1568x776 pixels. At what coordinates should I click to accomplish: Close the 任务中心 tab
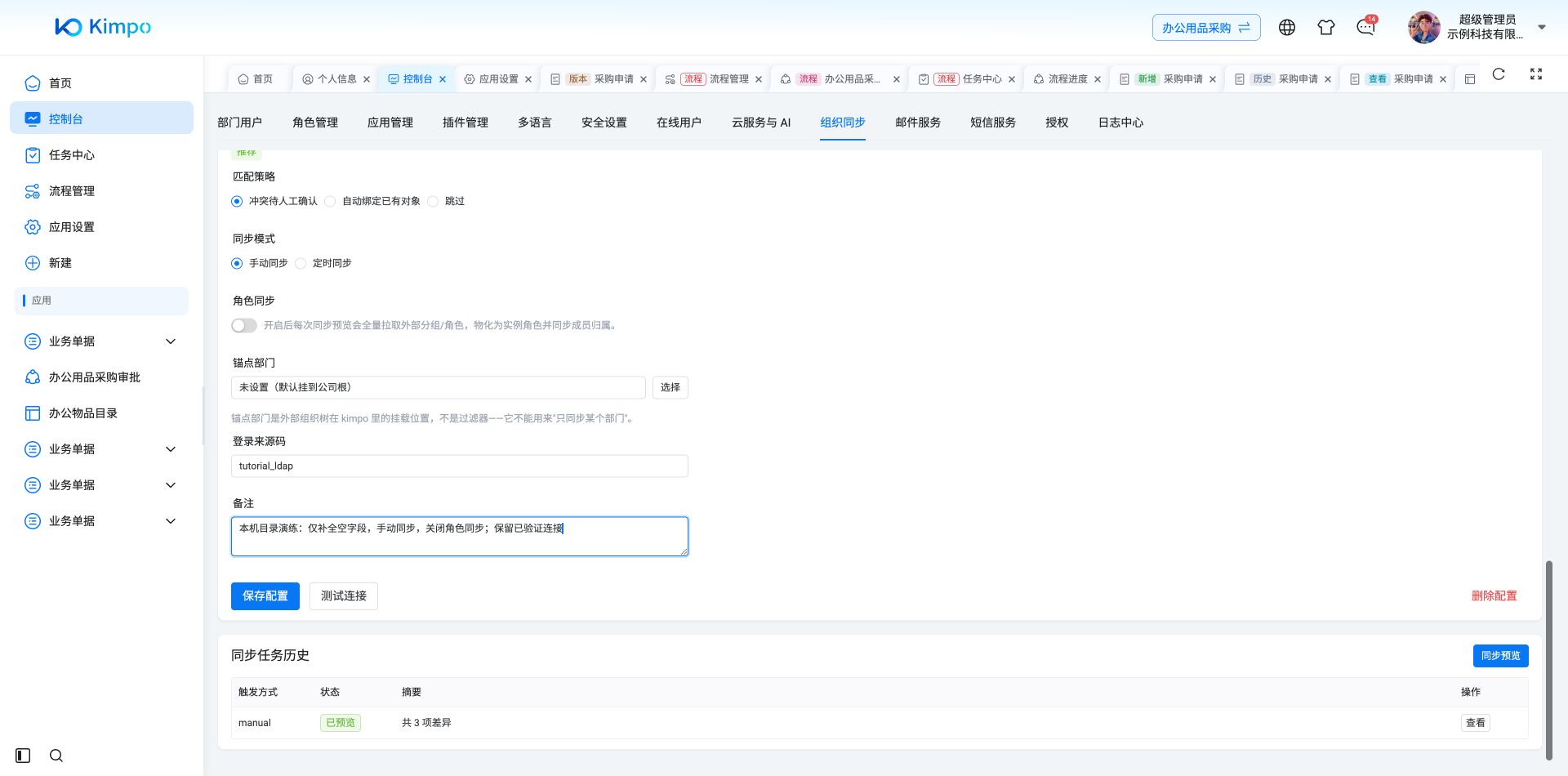click(1012, 79)
